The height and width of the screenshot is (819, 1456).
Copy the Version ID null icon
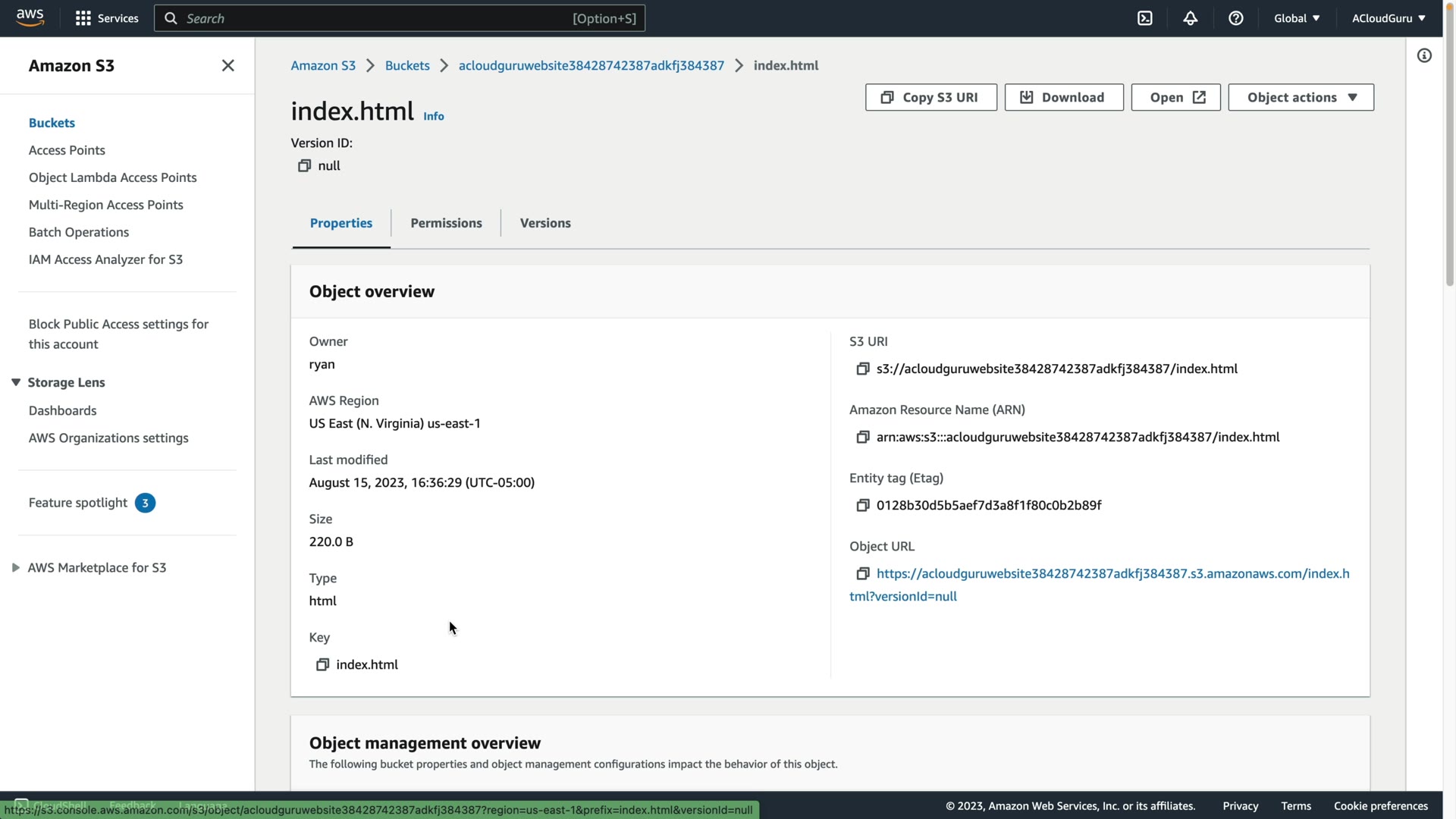304,165
